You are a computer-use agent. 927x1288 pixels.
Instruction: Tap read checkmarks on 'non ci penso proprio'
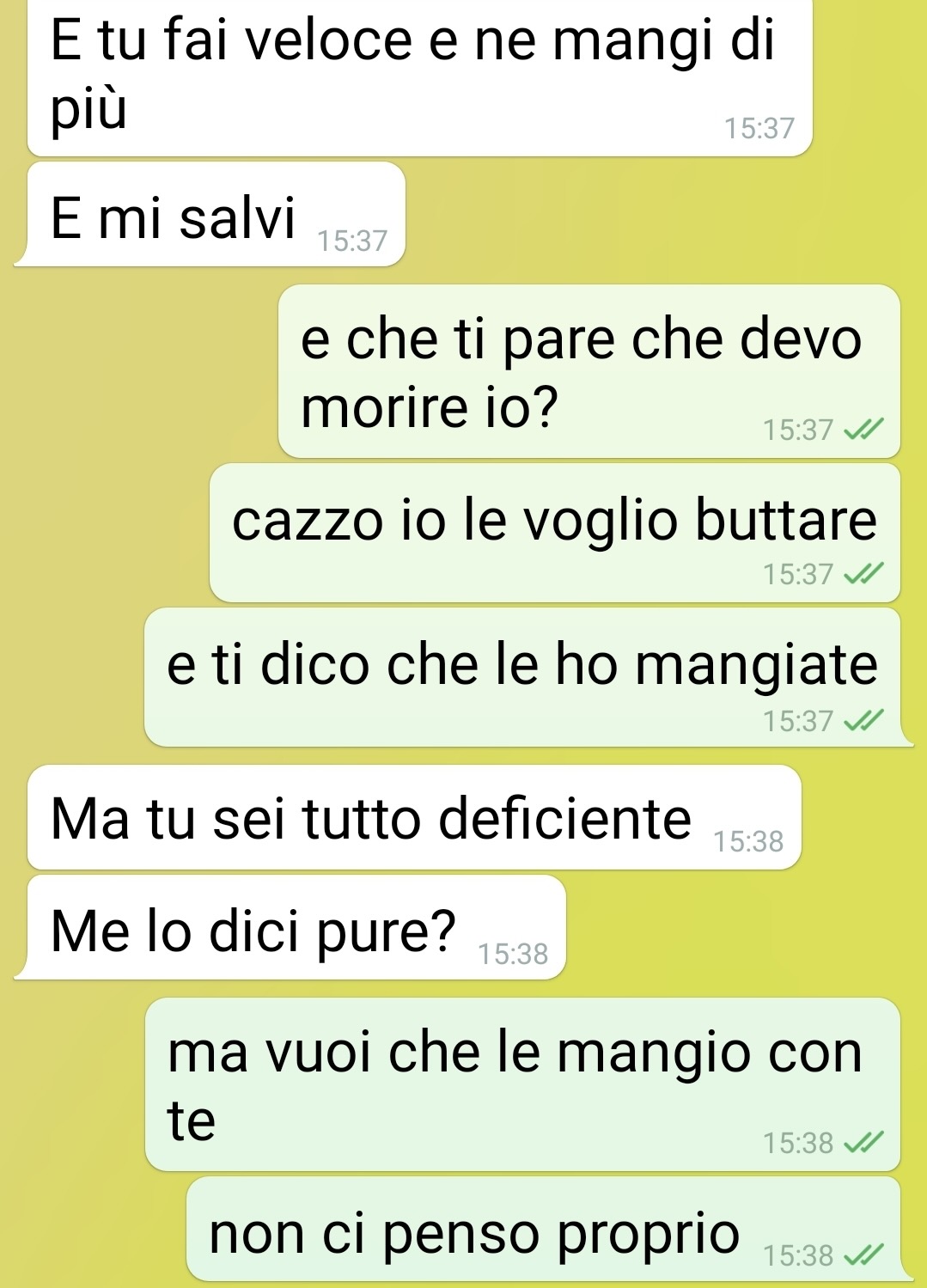pyautogui.click(x=863, y=1255)
